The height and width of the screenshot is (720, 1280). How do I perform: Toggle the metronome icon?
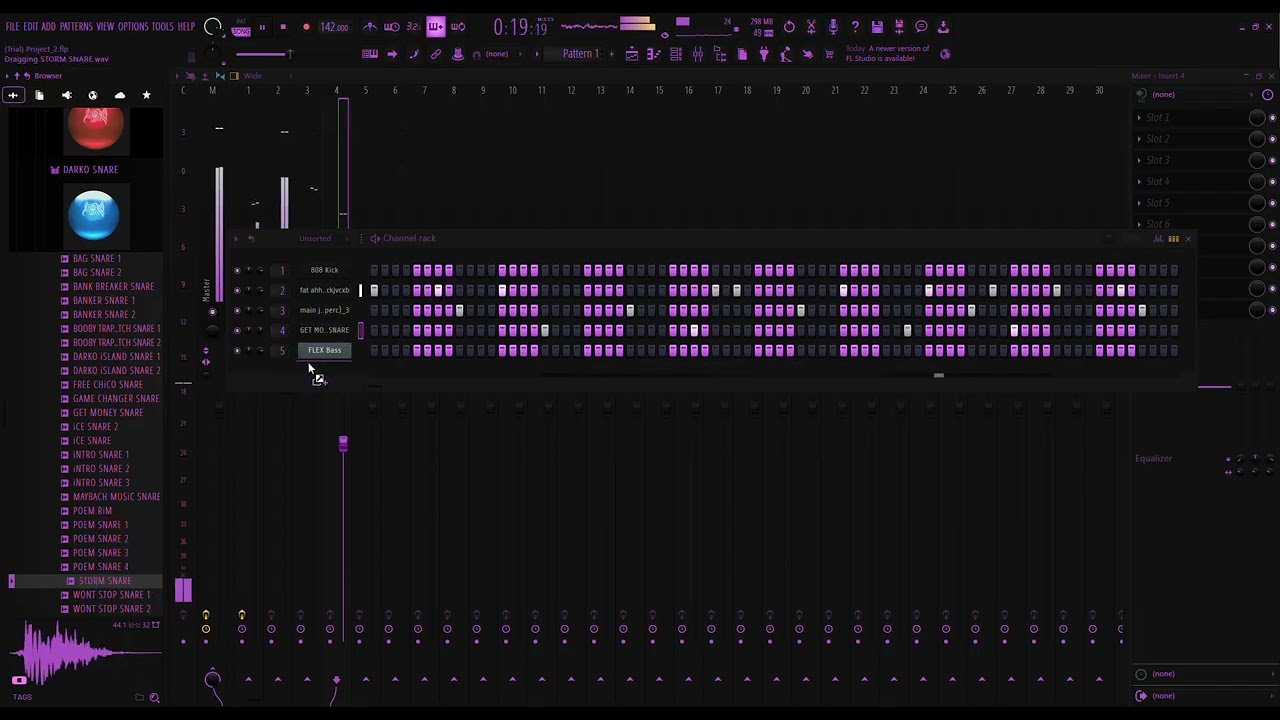coord(370,27)
